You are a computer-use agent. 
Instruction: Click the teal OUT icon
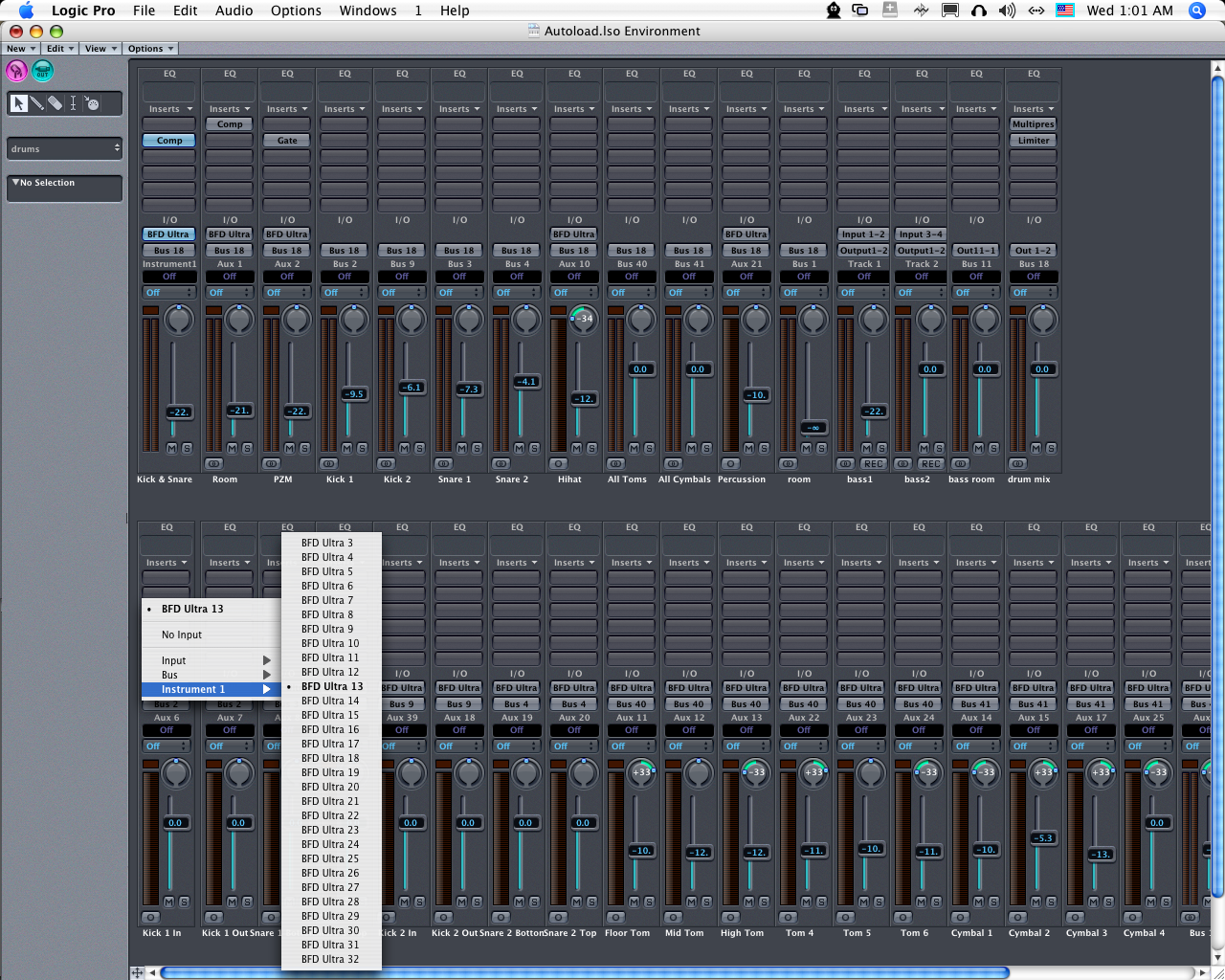pos(42,70)
